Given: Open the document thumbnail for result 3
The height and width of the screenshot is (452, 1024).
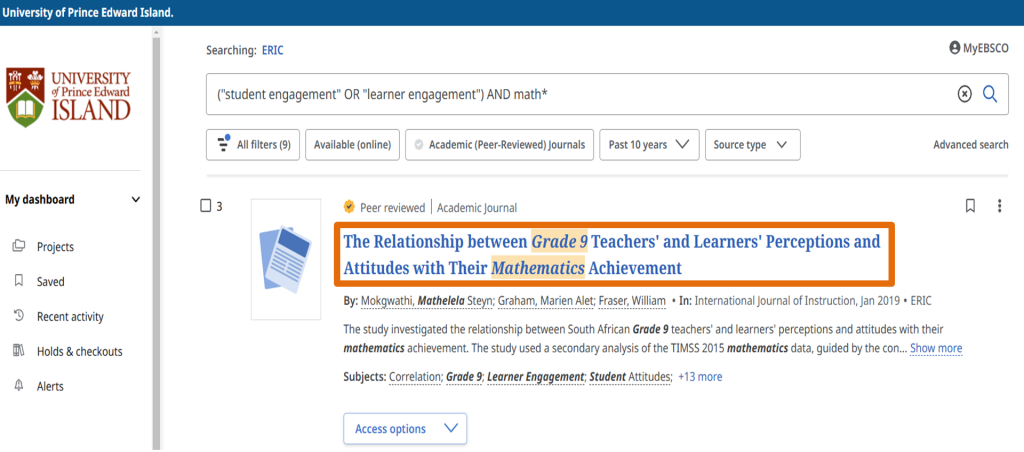Looking at the screenshot, I should pyautogui.click(x=285, y=259).
